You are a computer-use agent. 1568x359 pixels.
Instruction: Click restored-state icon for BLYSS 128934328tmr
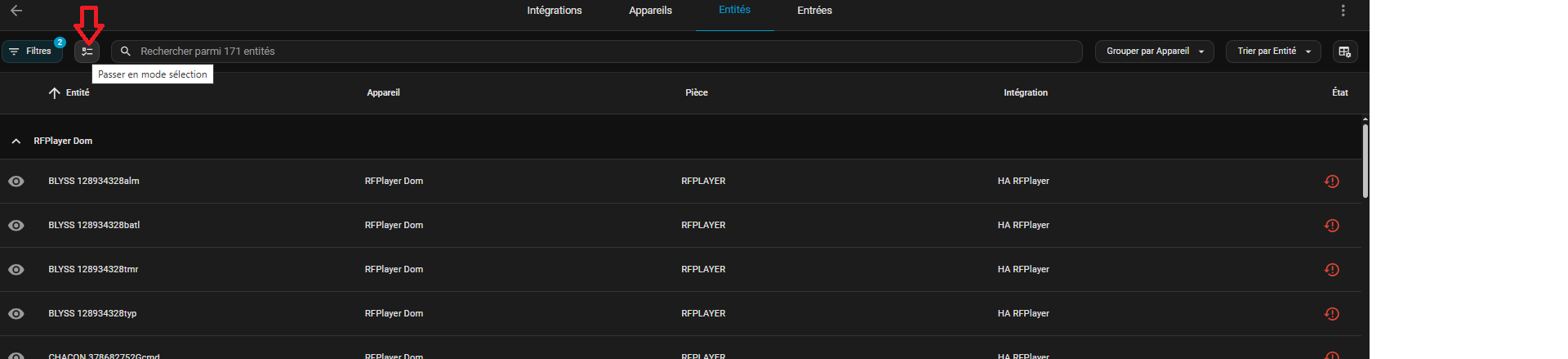(1331, 270)
